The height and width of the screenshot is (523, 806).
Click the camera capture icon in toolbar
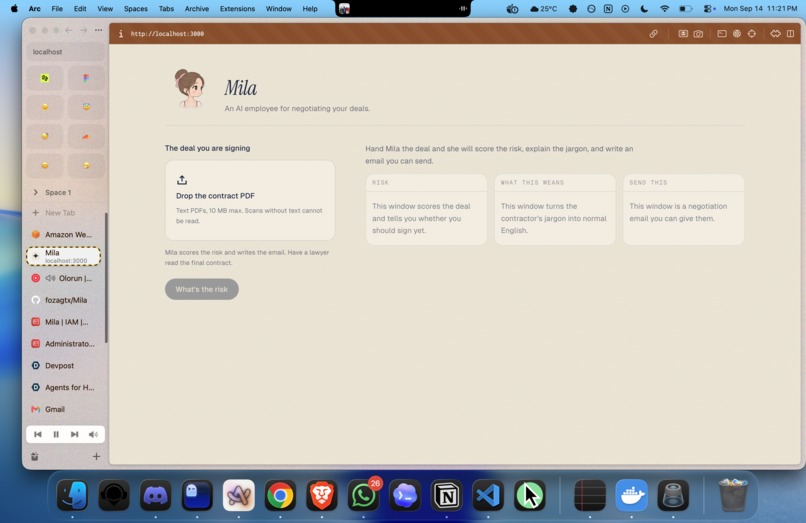[698, 34]
